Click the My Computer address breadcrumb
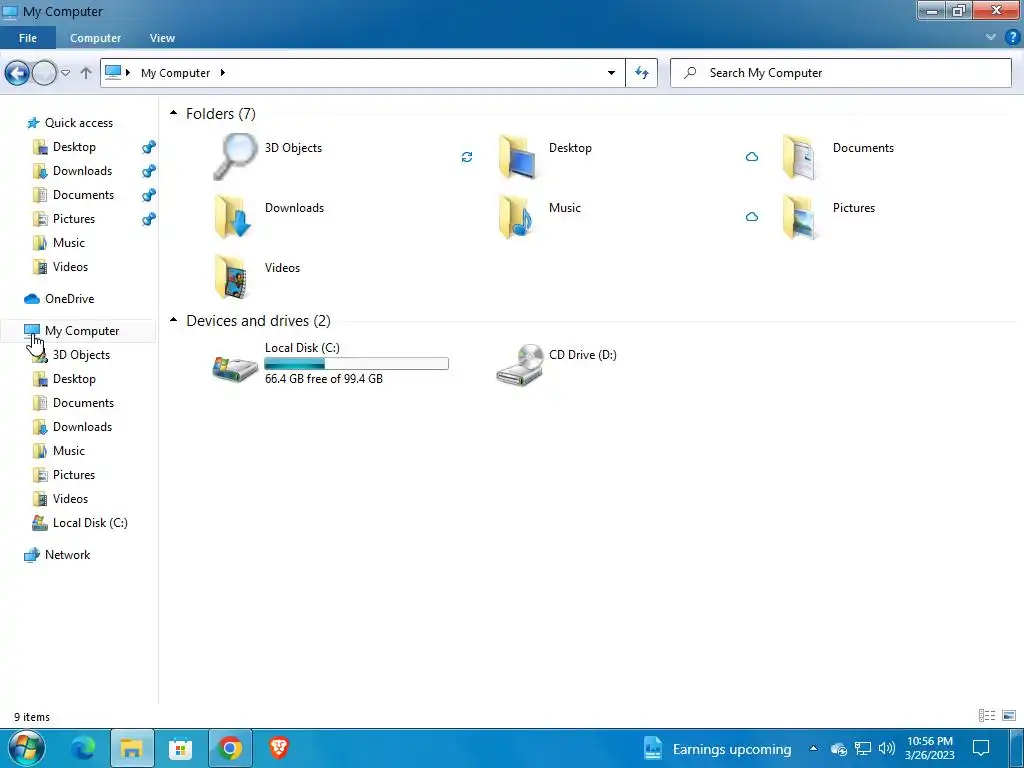 [x=176, y=72]
